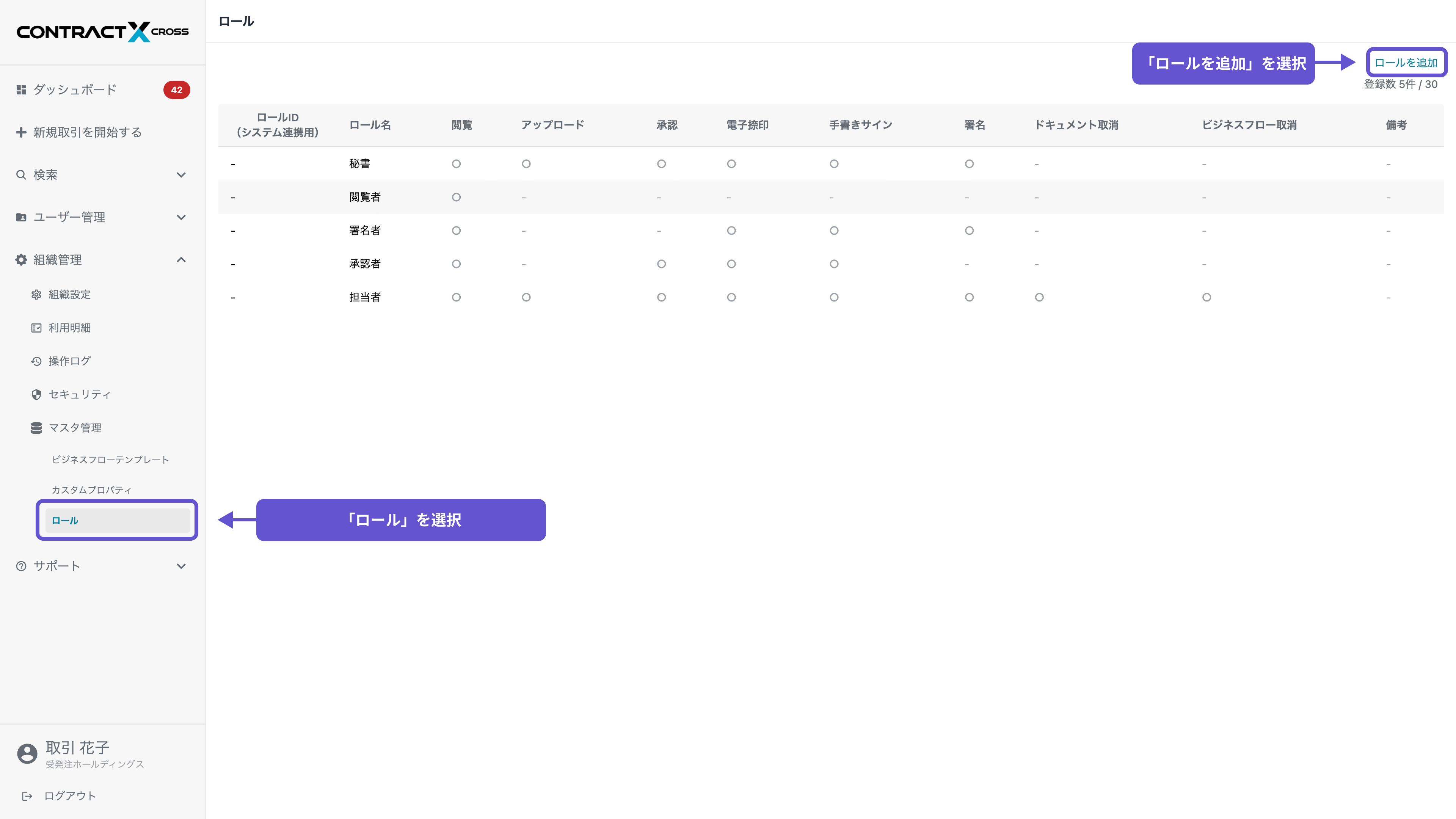Expand the ユーザー管理 section chevron
Image resolution: width=1456 pixels, height=819 pixels.
pyautogui.click(x=181, y=217)
